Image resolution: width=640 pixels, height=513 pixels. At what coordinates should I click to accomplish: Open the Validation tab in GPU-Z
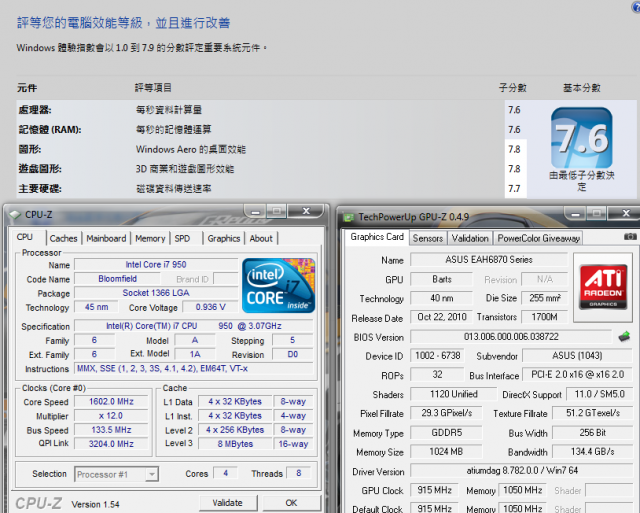coord(470,238)
